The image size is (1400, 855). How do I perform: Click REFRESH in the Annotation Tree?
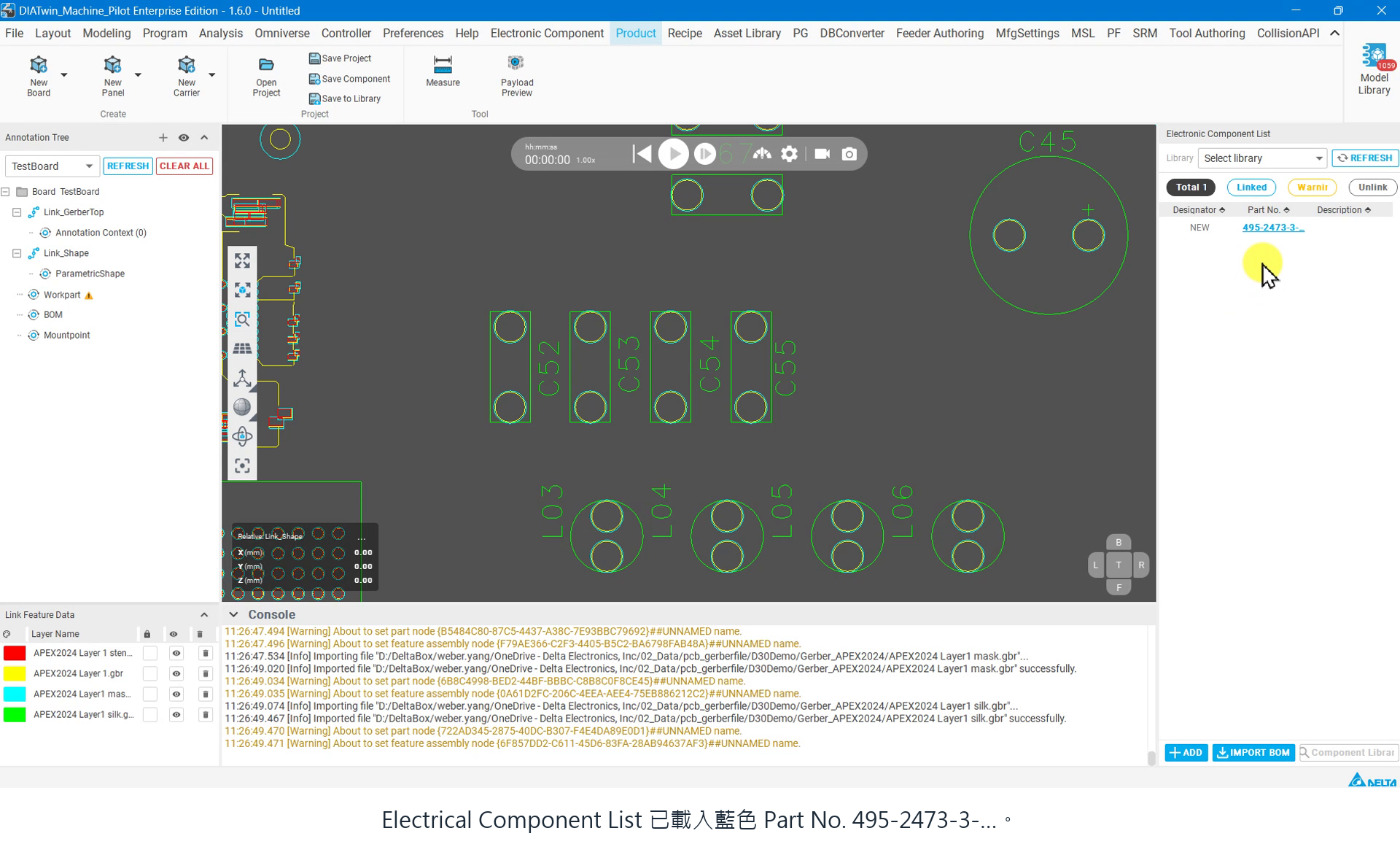pos(128,166)
